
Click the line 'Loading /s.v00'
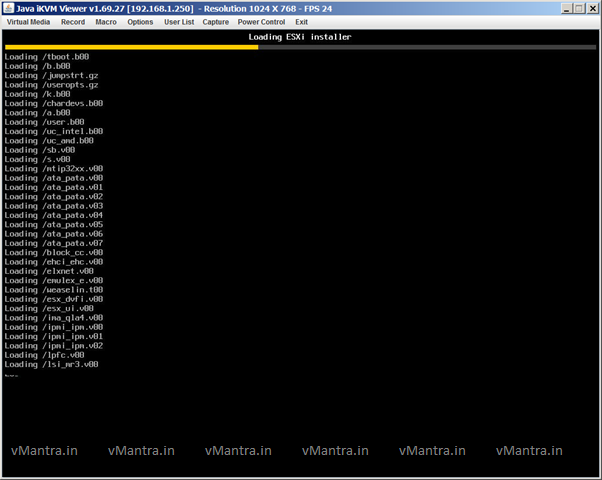38,159
